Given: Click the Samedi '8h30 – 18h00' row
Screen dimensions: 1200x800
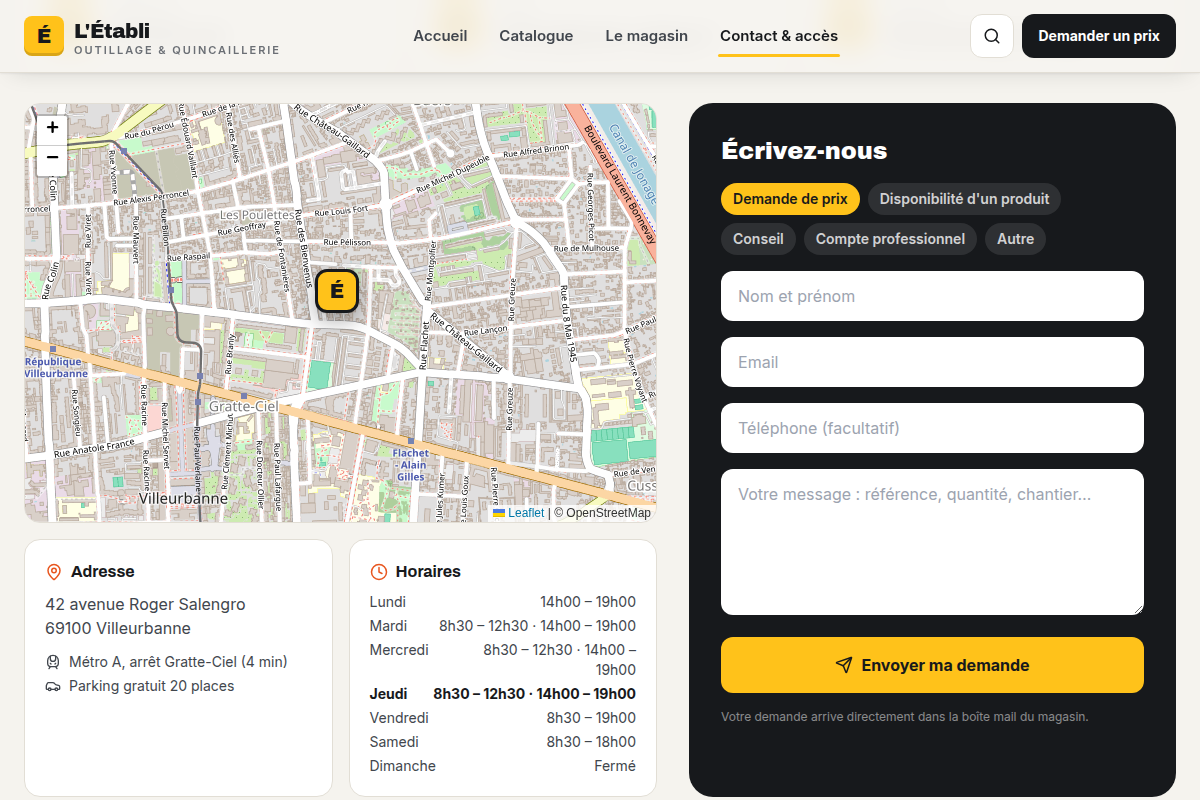Looking at the screenshot, I should [503, 742].
